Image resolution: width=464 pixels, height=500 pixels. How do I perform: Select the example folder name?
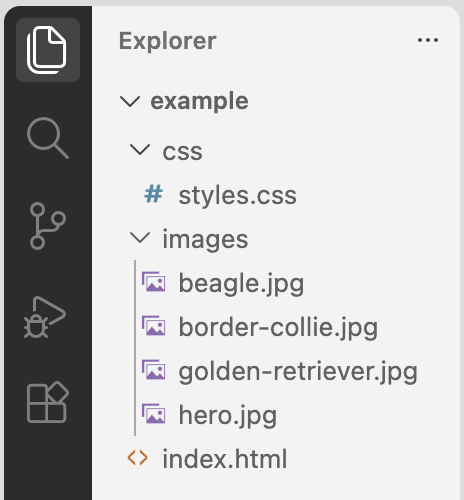coord(199,102)
